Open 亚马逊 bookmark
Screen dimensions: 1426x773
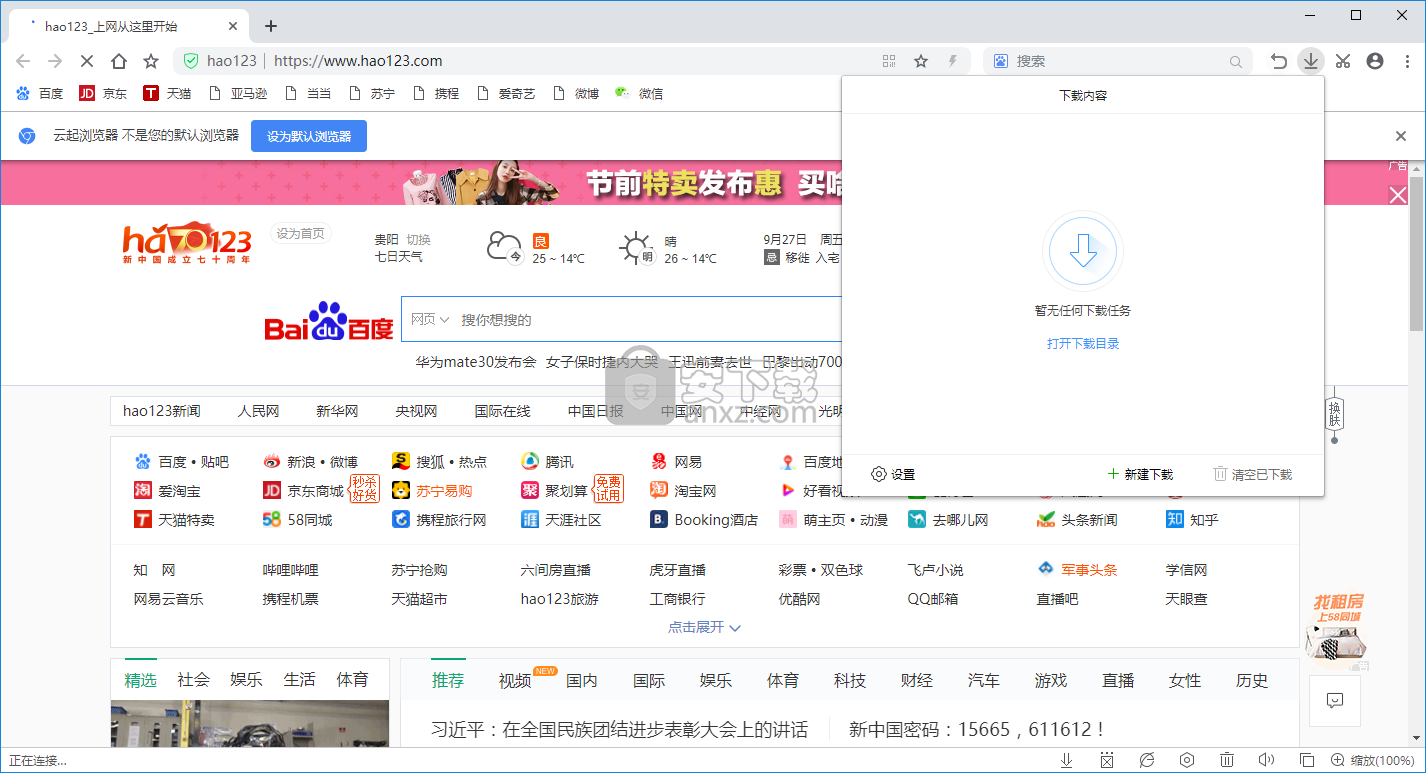coord(239,93)
